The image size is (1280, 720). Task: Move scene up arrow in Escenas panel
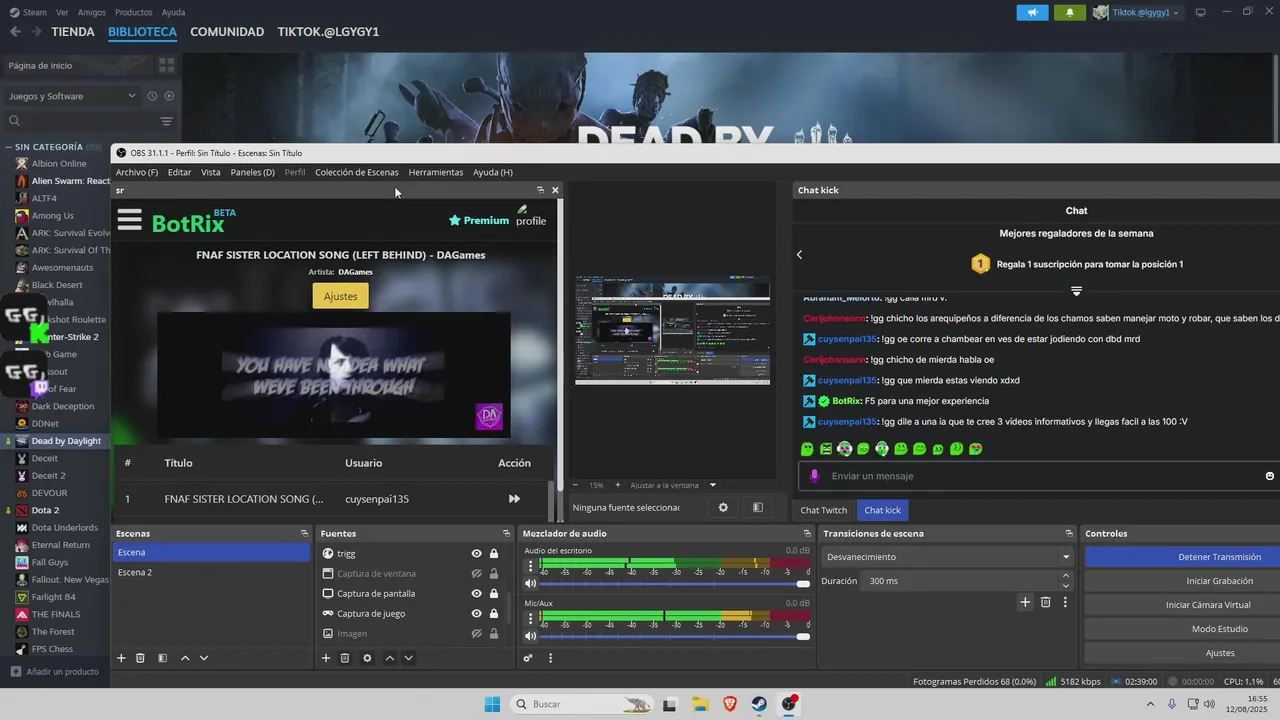[185, 658]
